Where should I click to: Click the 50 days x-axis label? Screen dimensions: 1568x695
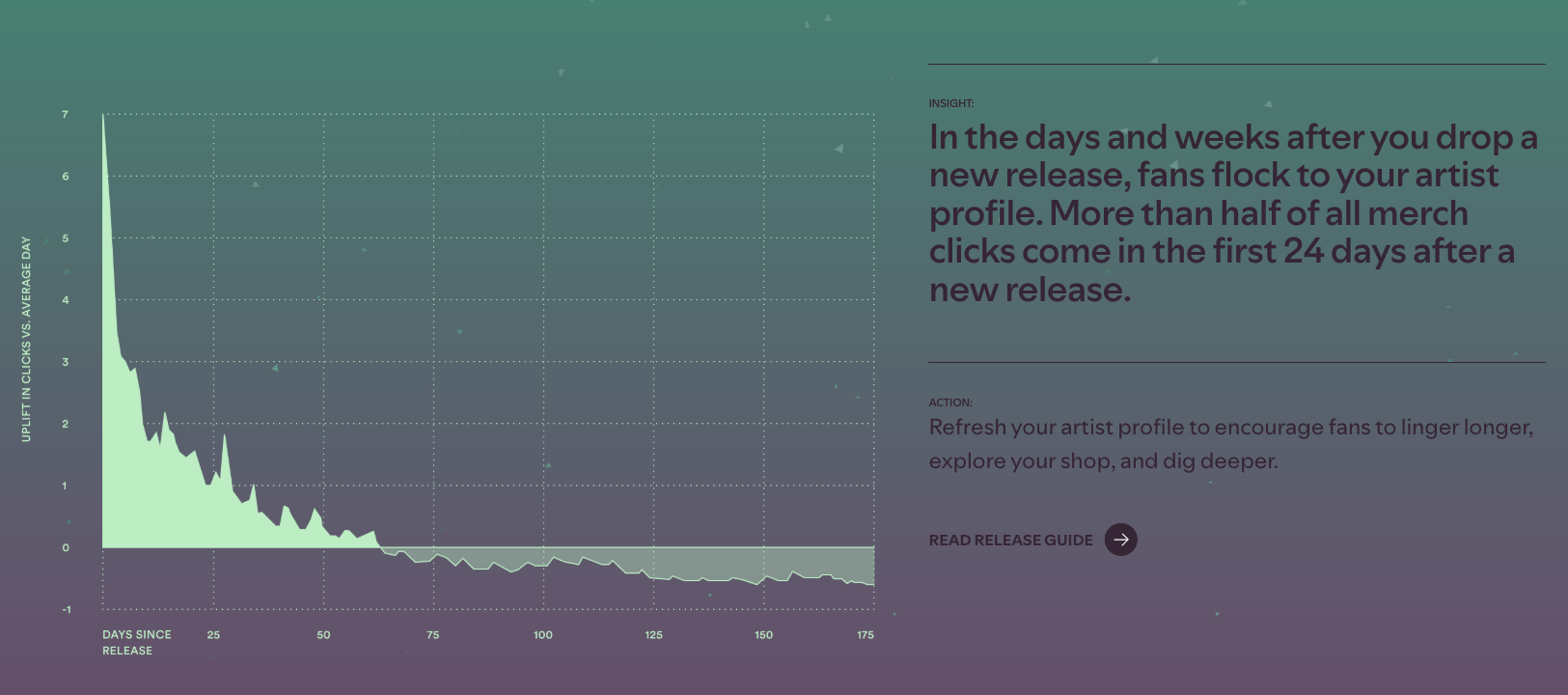[x=323, y=635]
